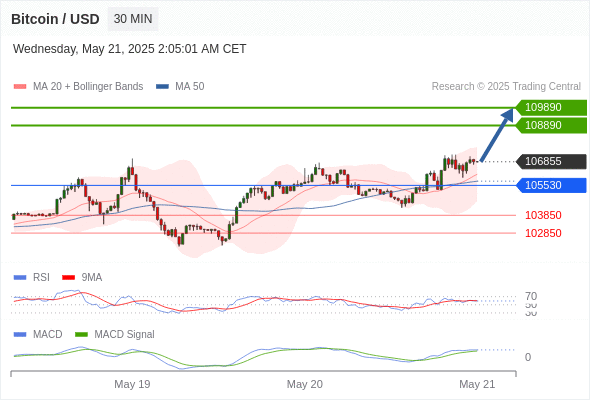Click the 102850 red support label
Screen dimensions: 590x400
(x=543, y=233)
